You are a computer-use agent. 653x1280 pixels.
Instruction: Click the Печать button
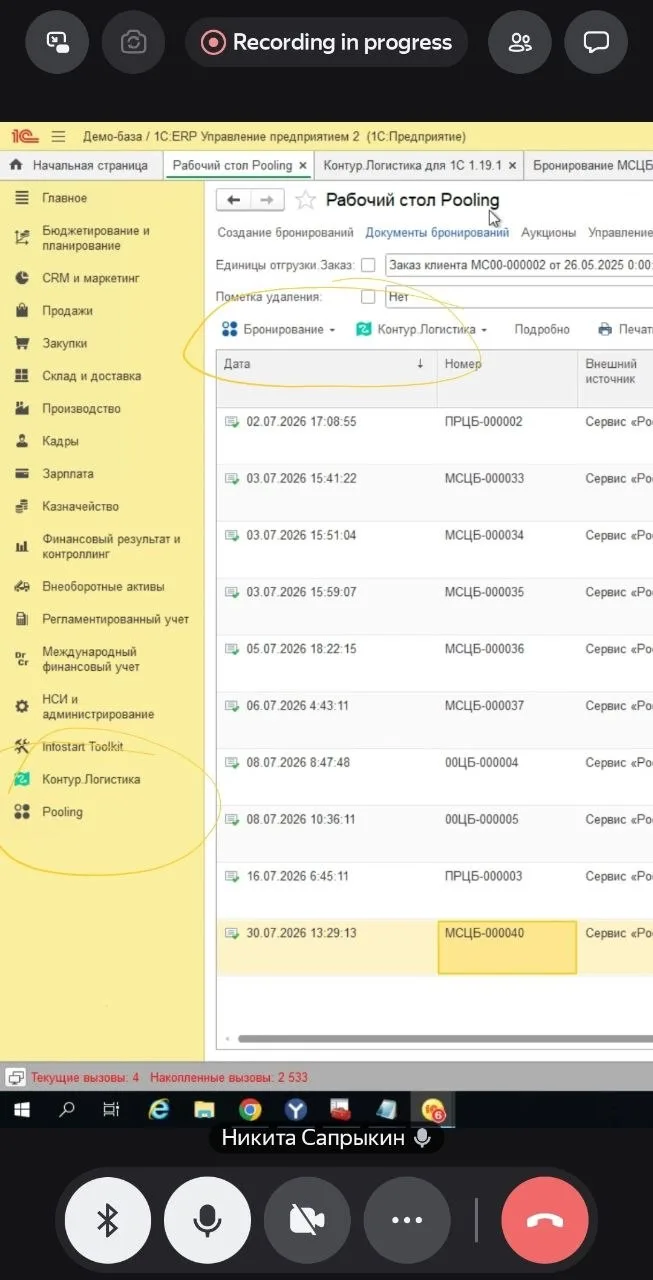(x=625, y=329)
